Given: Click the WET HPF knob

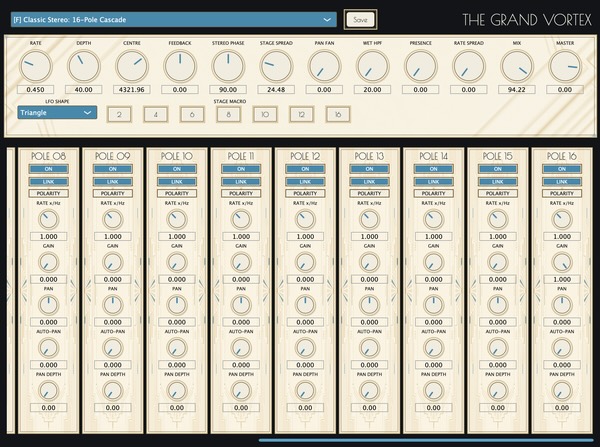Looking at the screenshot, I should point(372,66).
